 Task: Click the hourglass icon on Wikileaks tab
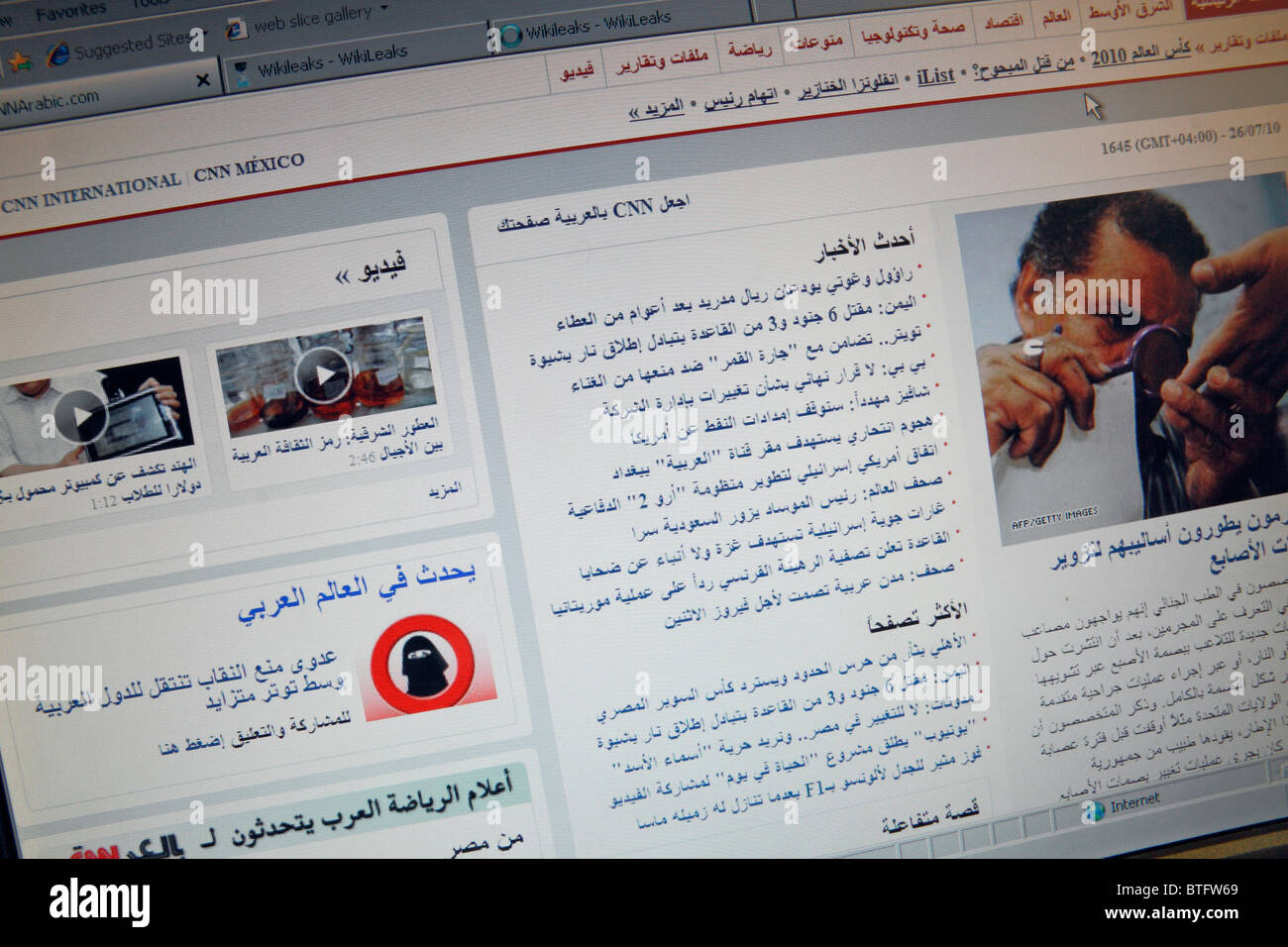241,73
